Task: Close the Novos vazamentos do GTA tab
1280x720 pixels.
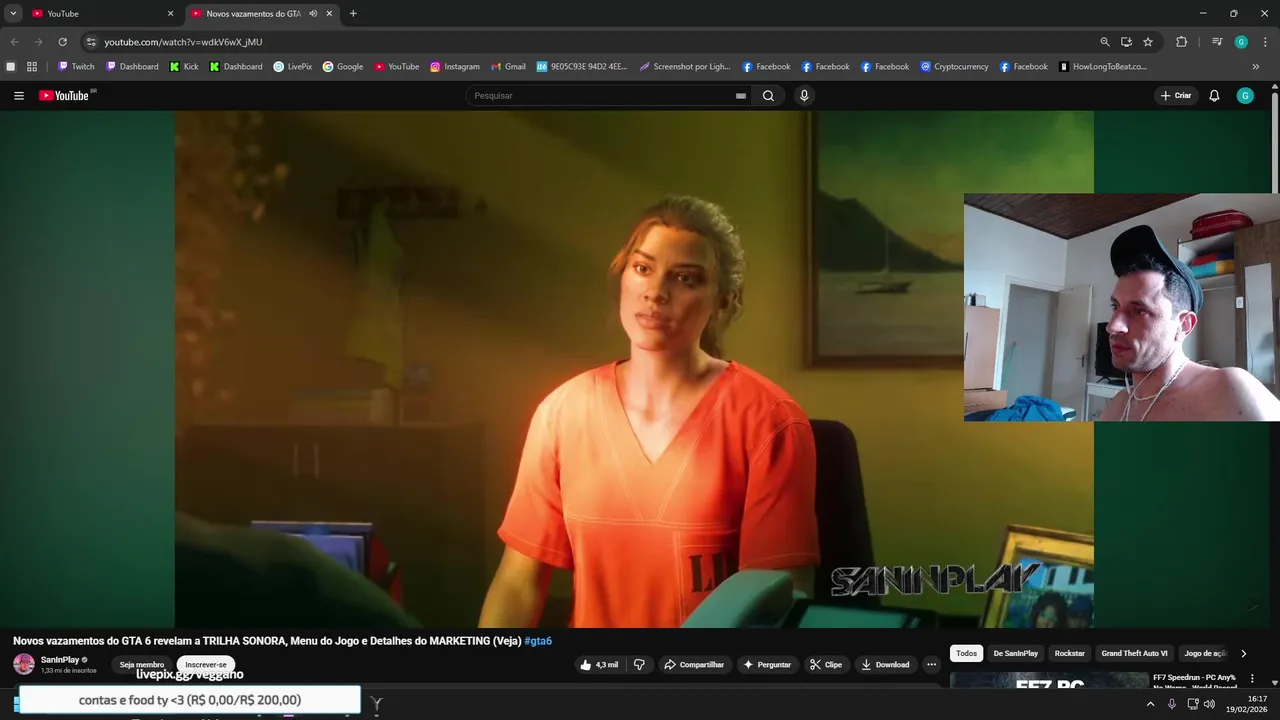Action: (x=329, y=14)
